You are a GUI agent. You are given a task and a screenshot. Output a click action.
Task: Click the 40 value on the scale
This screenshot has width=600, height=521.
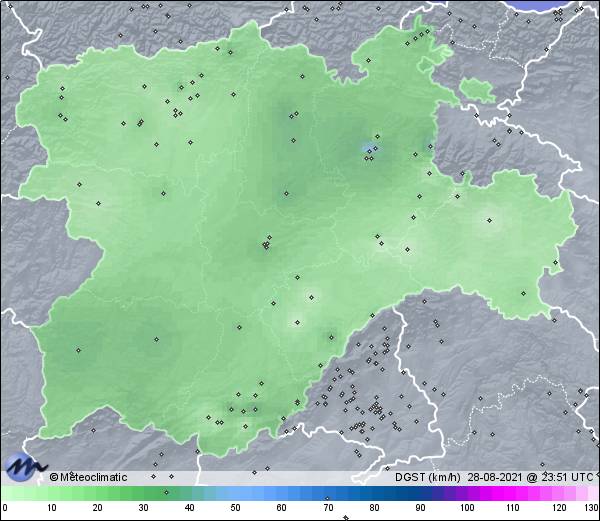[189, 508]
